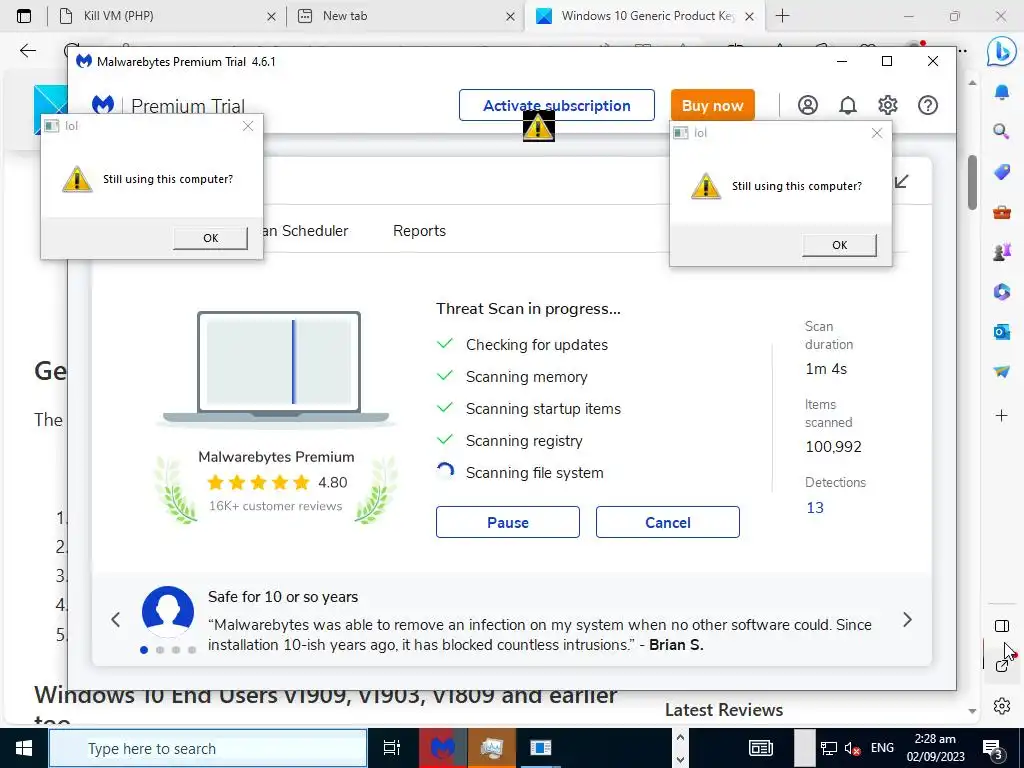Open Malwarebytes settings gear
1024x768 pixels.
coord(888,105)
